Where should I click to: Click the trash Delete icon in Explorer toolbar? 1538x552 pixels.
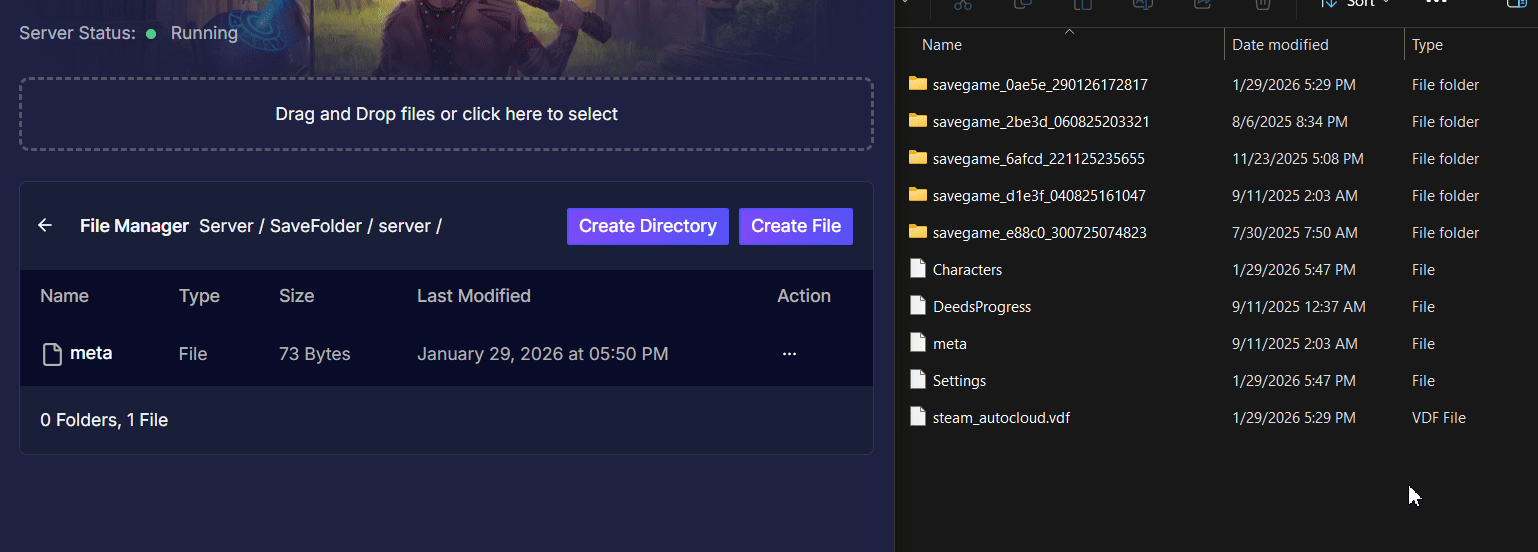tap(1263, 5)
